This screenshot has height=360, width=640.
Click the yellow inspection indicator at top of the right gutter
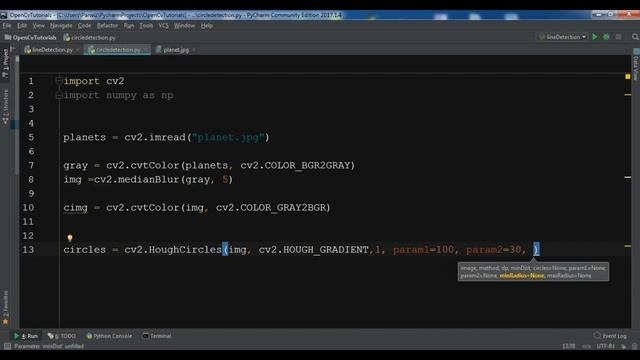click(628, 77)
